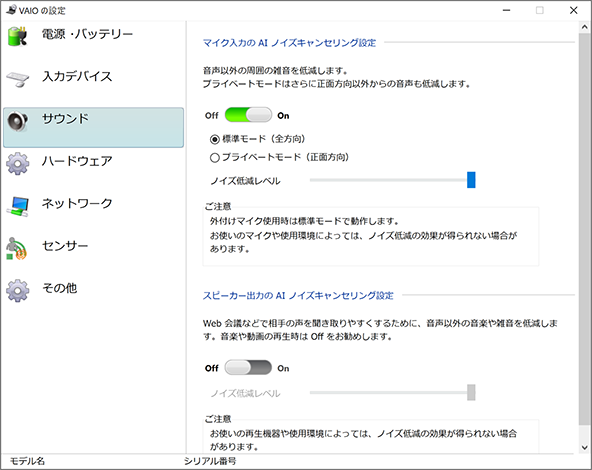Click the 音声以外の周囲の雑音を低減します description
Screen dimensions: 592x470
tap(275, 71)
